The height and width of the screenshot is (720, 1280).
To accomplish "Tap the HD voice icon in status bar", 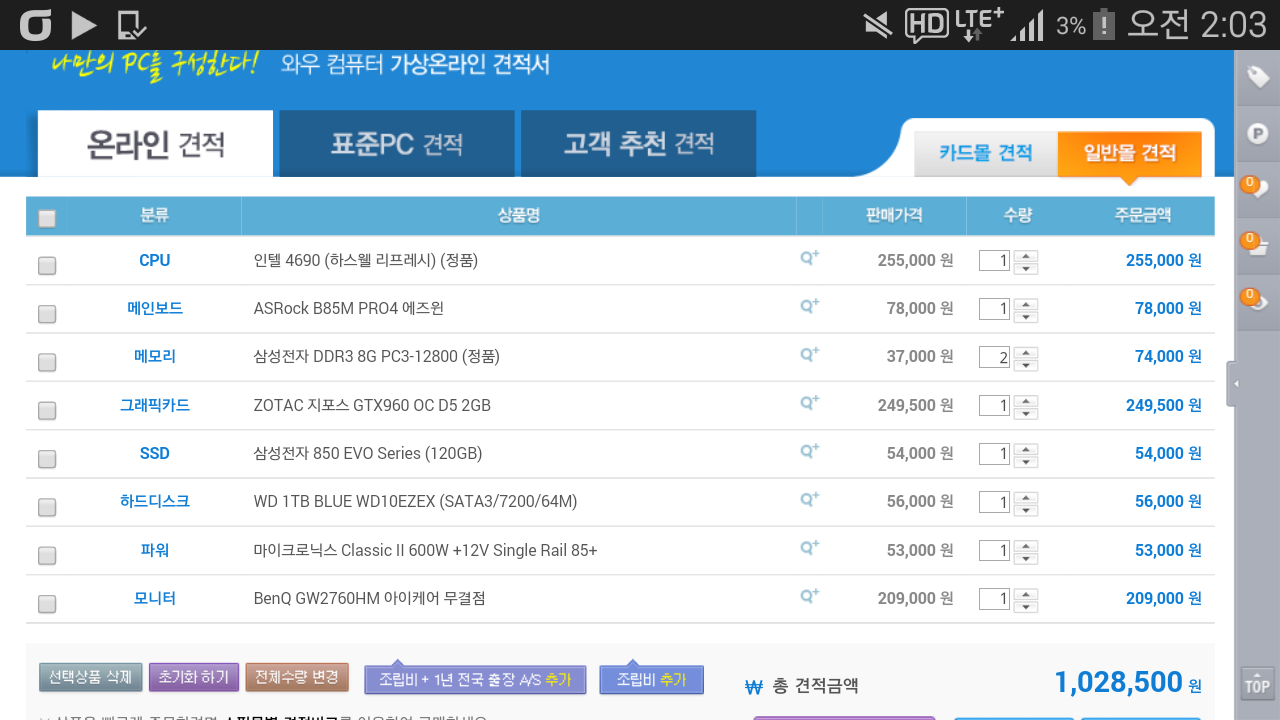I will pos(926,25).
